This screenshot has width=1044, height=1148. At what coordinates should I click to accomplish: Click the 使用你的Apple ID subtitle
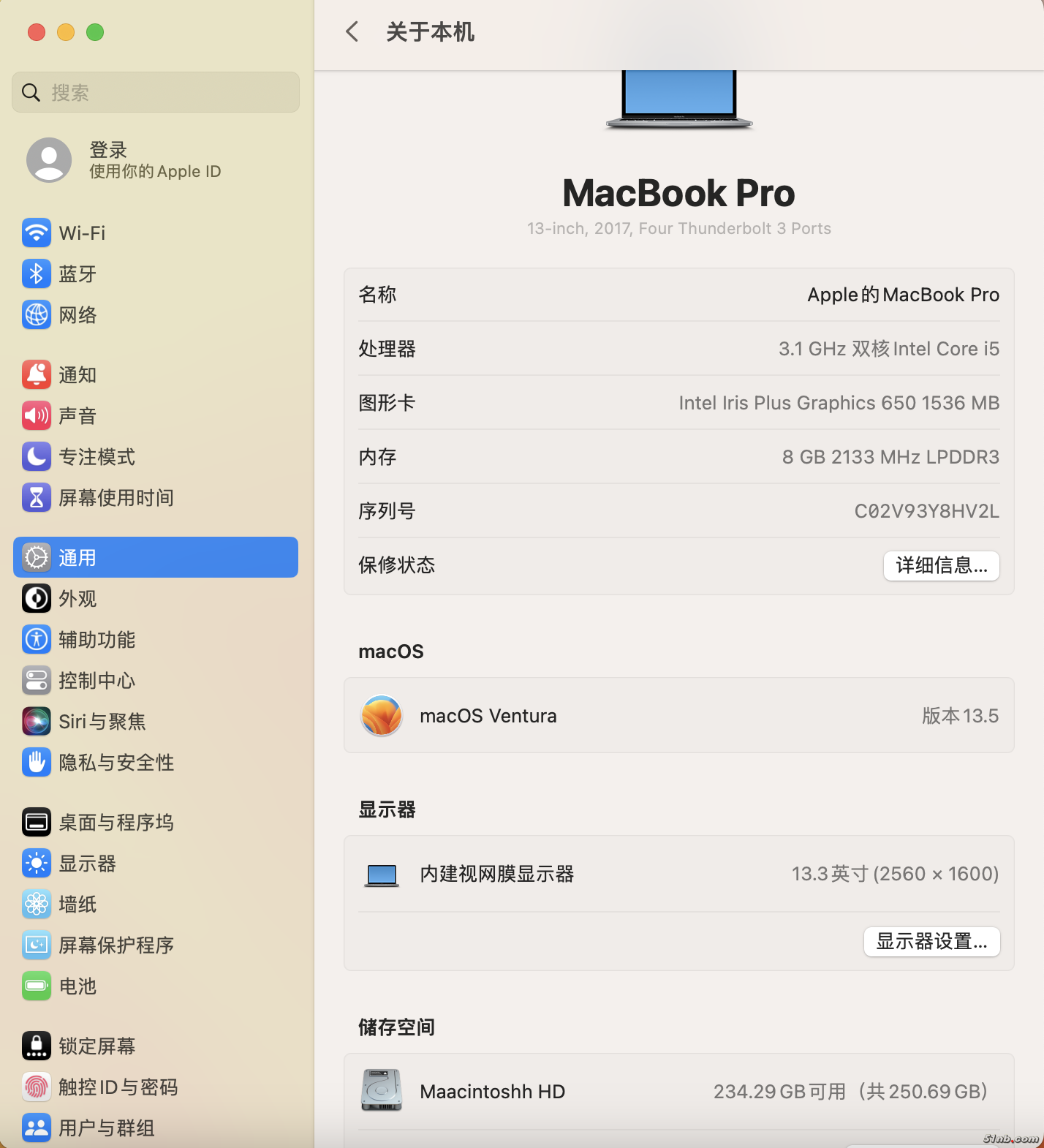click(x=155, y=171)
